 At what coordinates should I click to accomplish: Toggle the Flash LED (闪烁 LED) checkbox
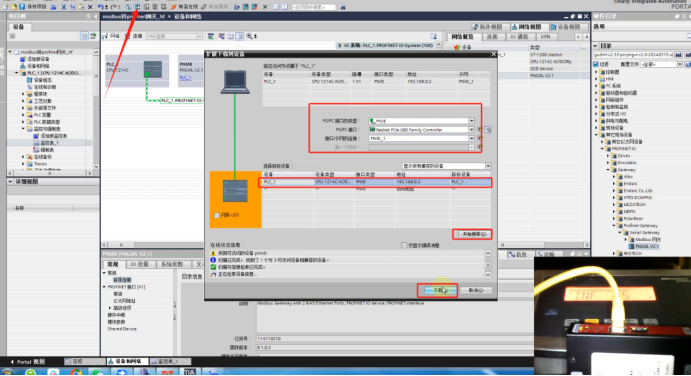(x=217, y=215)
